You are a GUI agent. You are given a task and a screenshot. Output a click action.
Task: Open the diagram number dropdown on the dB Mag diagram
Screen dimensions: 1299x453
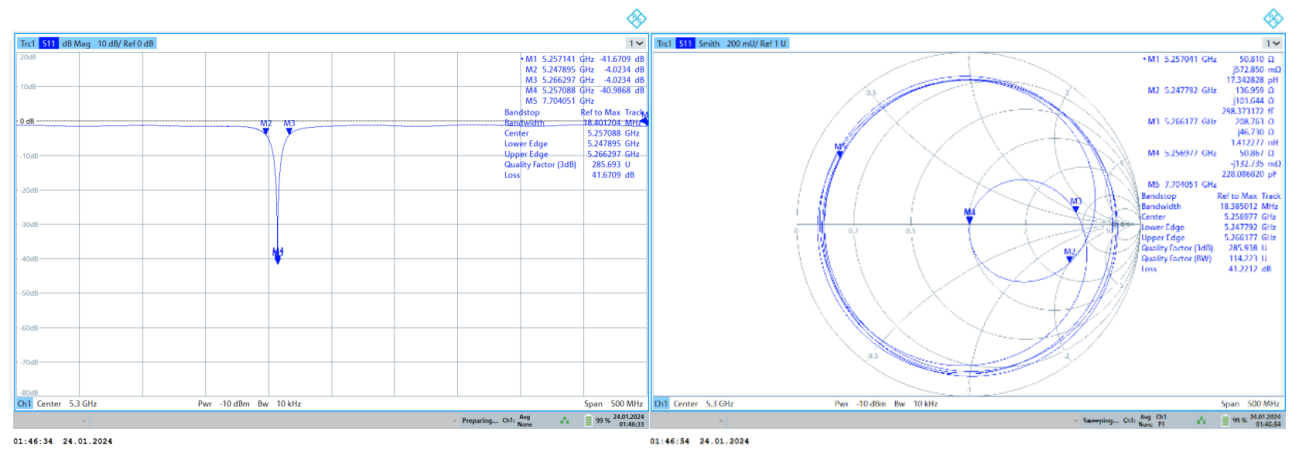[x=635, y=44]
